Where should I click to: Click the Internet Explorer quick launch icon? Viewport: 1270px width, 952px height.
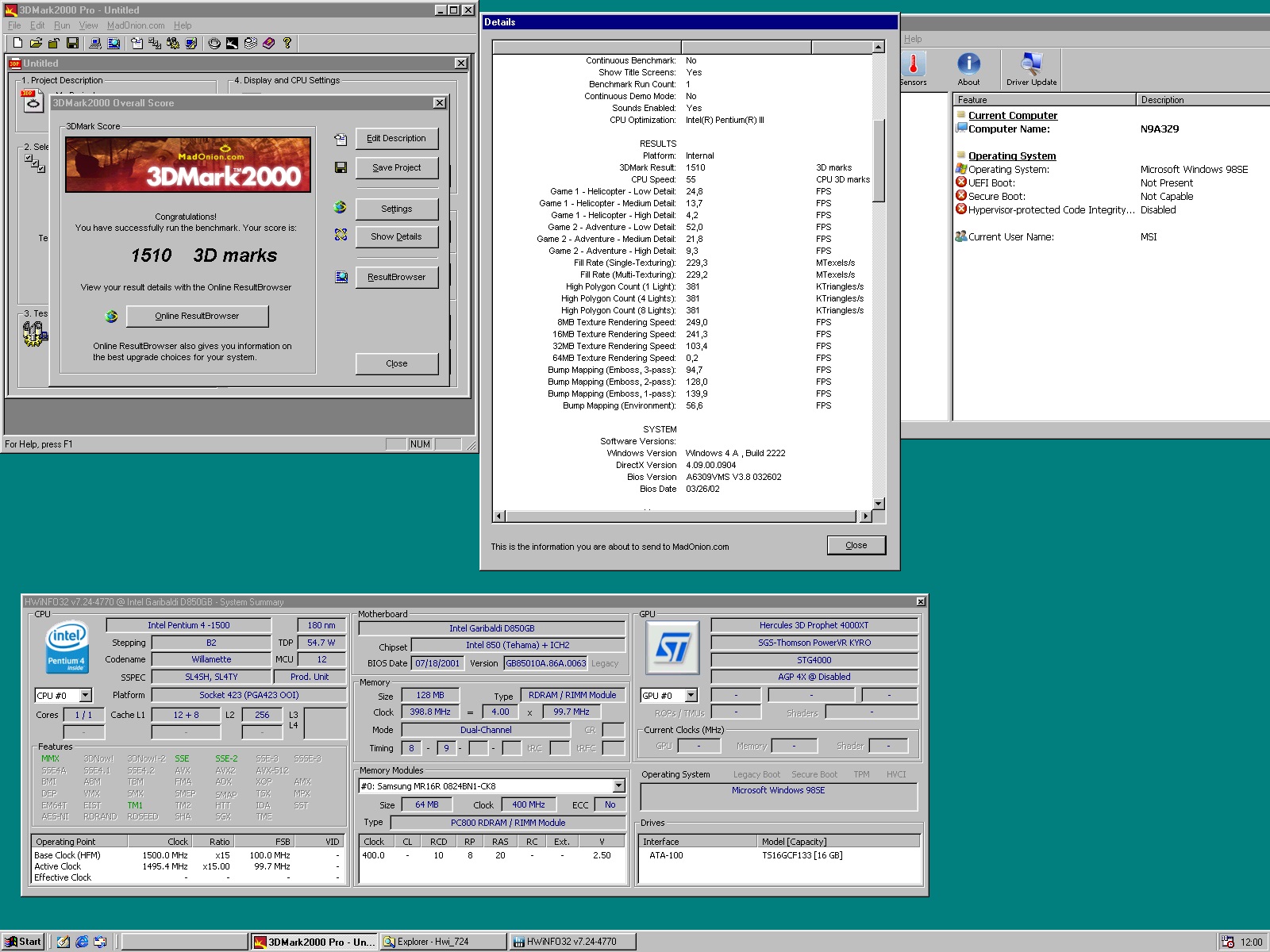pos(82,942)
